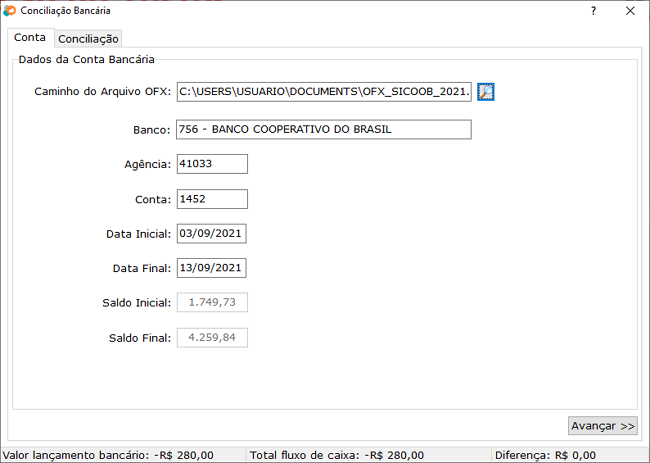The height and width of the screenshot is (463, 650).
Task: Click the Conciliação Bancária app icon
Action: [10, 11]
